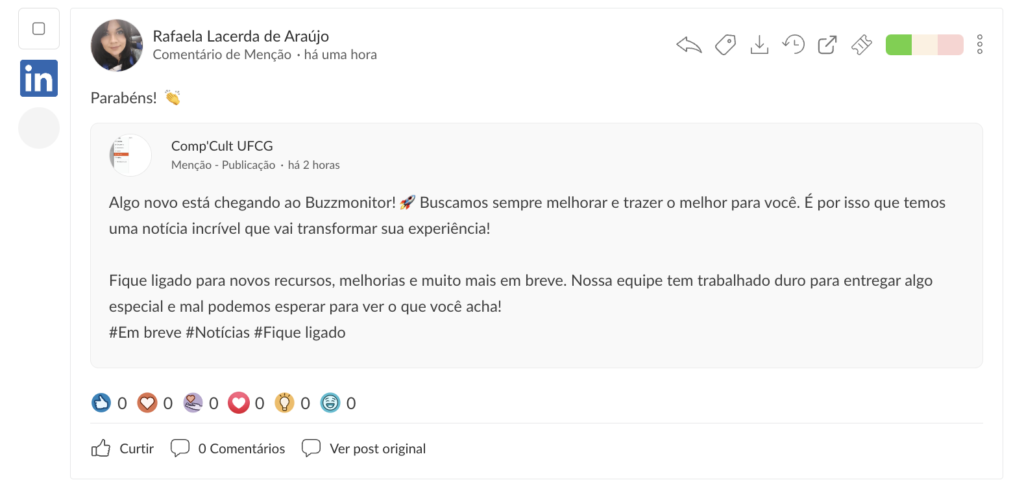Click the download icon
Image resolution: width=1024 pixels, height=491 pixels.
point(759,45)
